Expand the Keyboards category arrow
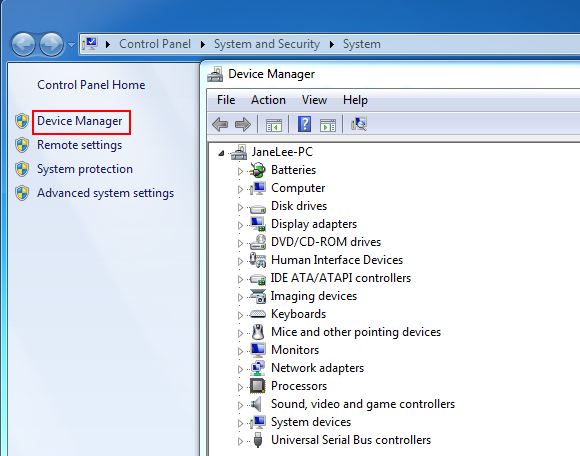 [x=240, y=315]
